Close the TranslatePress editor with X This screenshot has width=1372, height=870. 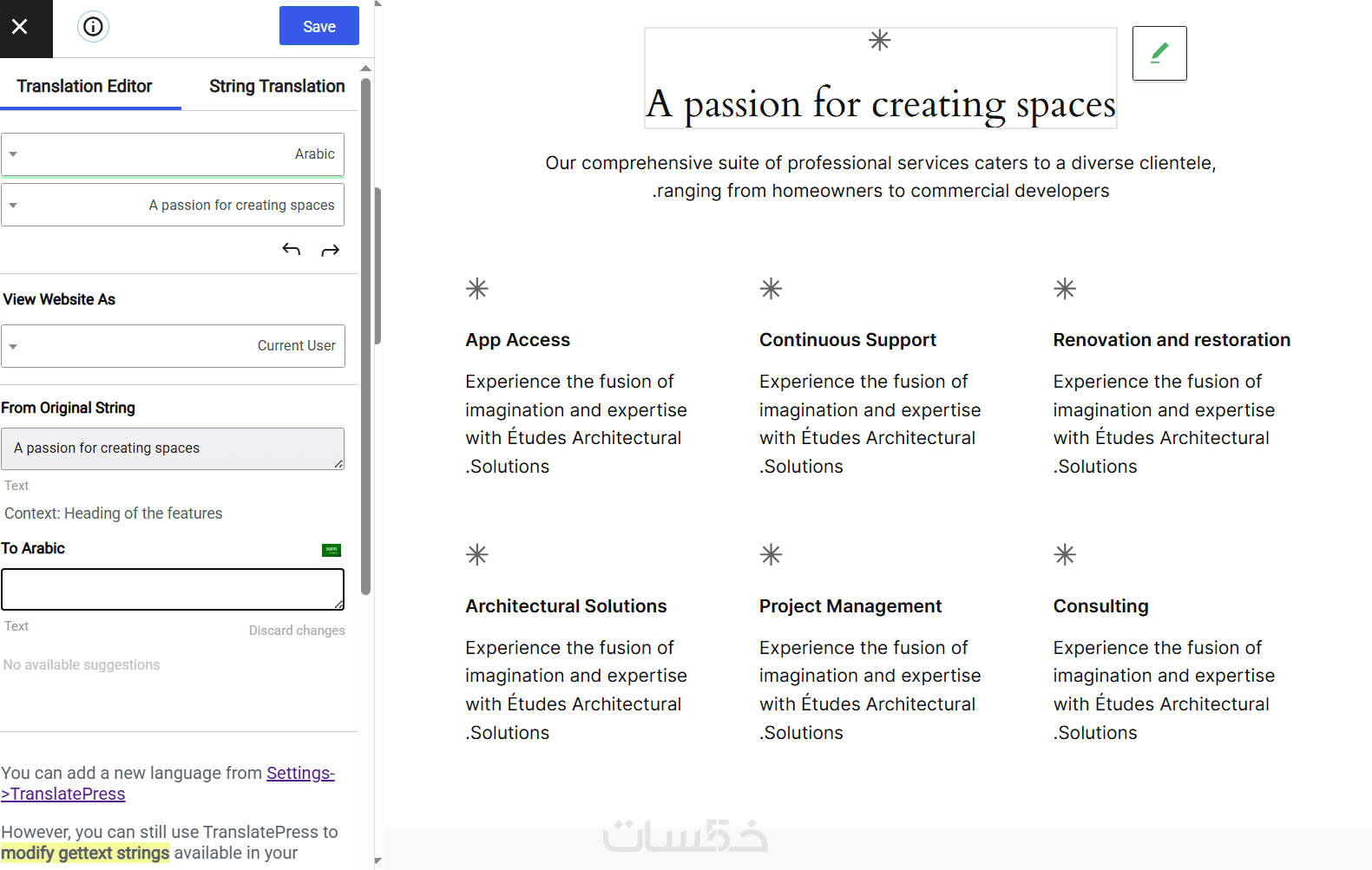tap(20, 27)
